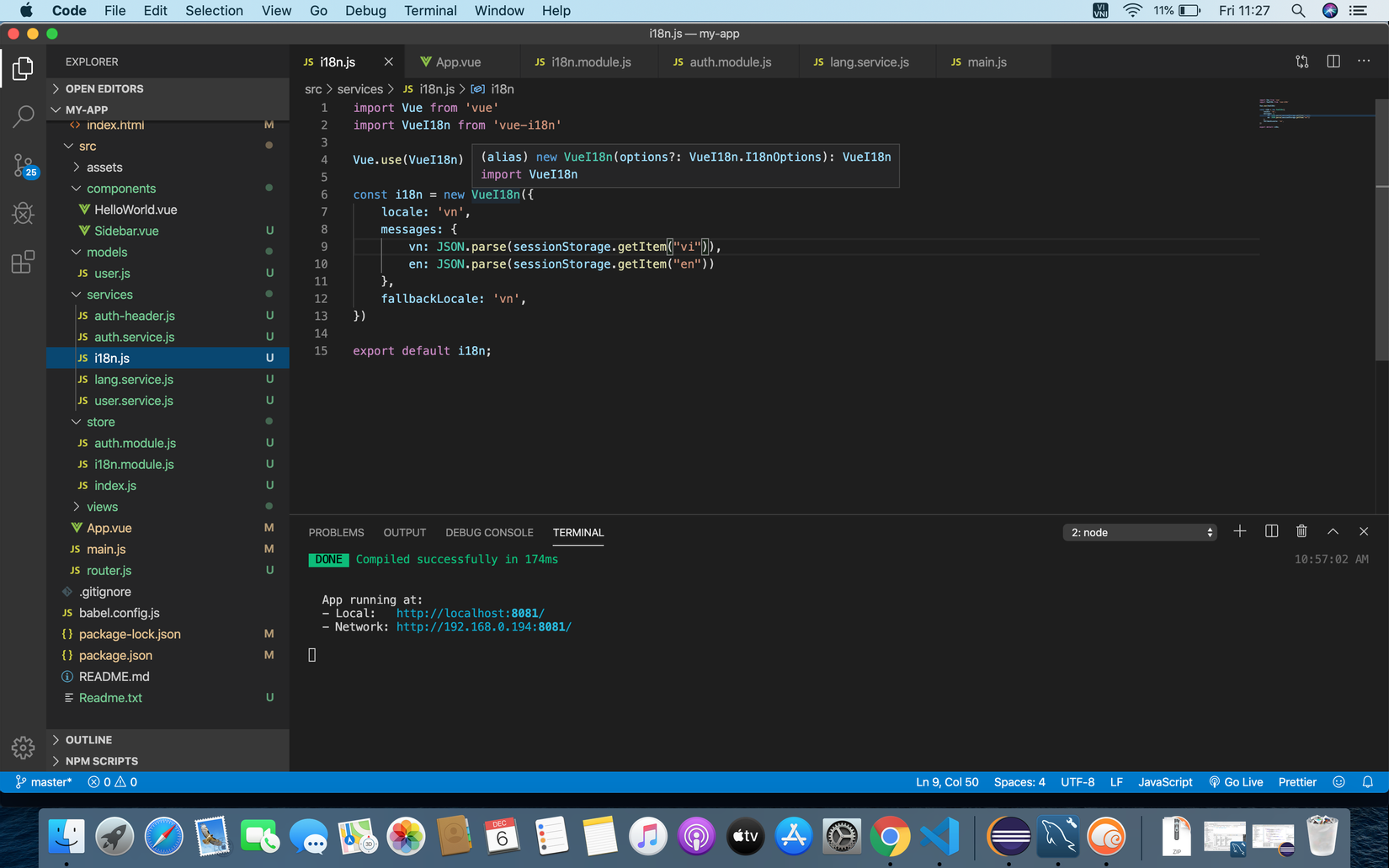Open the Search view in activity bar

click(23, 116)
